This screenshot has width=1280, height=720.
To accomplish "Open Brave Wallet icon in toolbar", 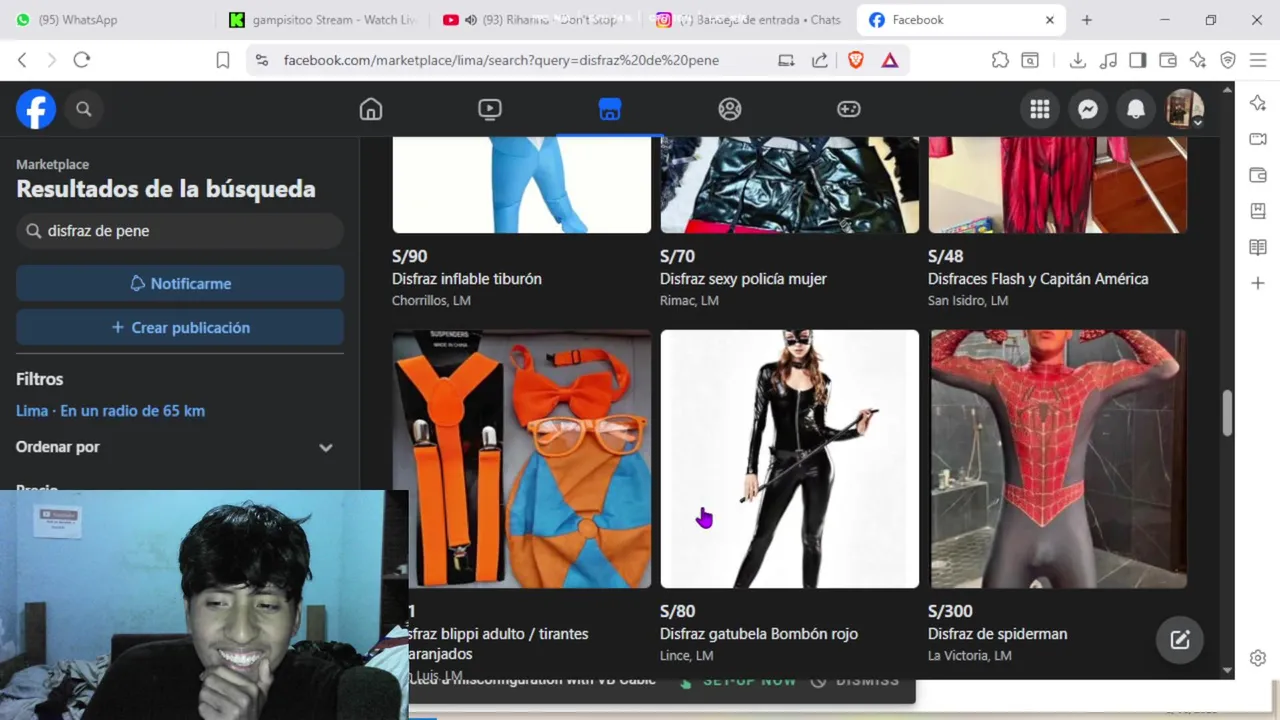I will (1168, 60).
